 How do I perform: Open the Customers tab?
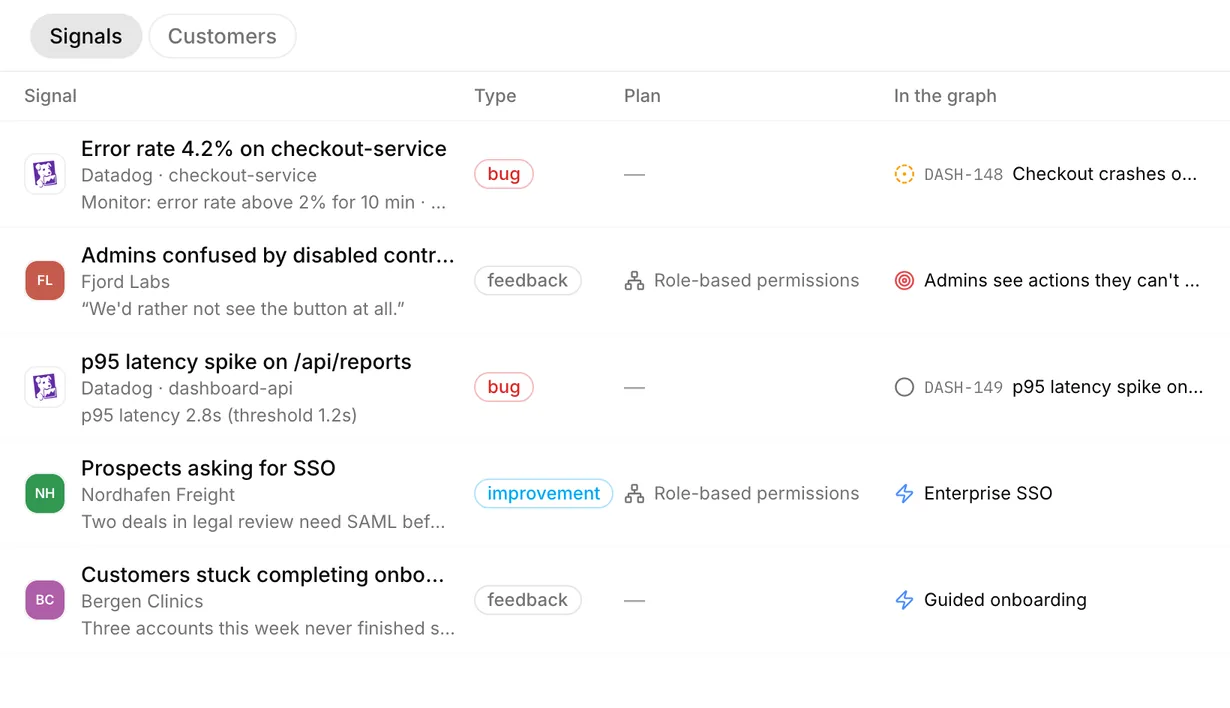tap(222, 36)
